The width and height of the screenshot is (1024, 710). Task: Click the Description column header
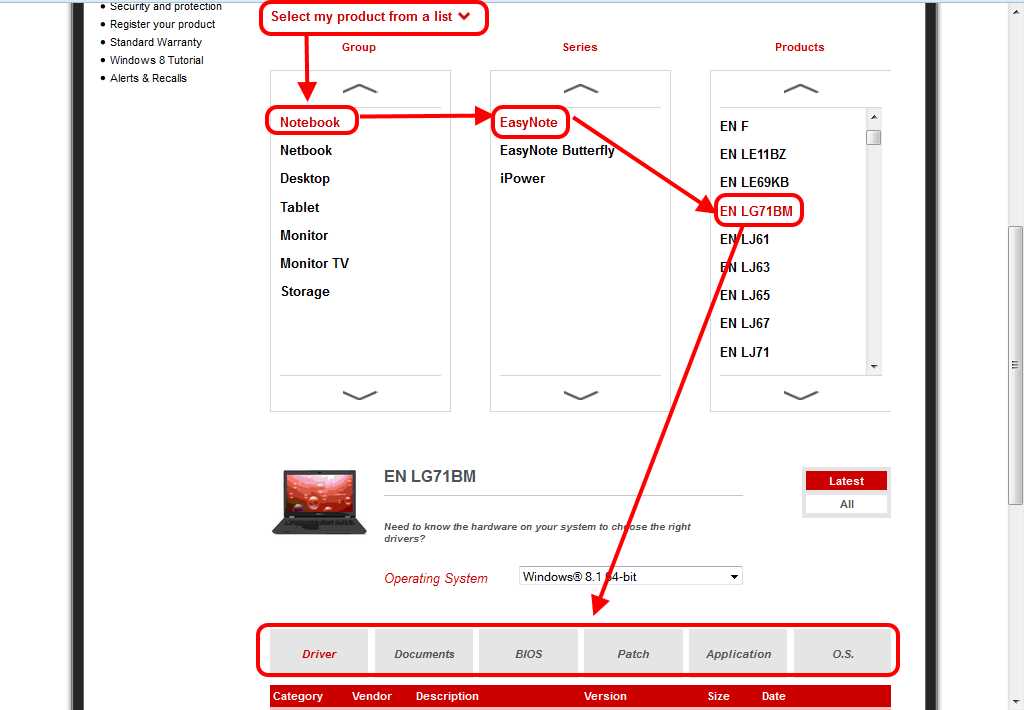tap(447, 696)
